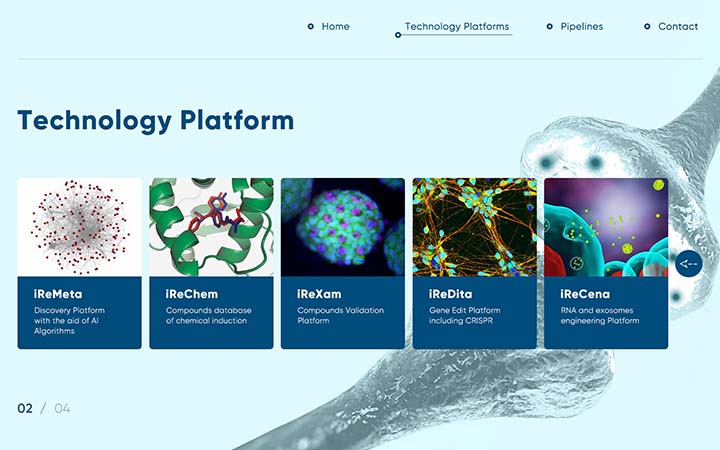Screen dimensions: 720x450
Task: Open the Home navigation link
Action: click(x=335, y=27)
